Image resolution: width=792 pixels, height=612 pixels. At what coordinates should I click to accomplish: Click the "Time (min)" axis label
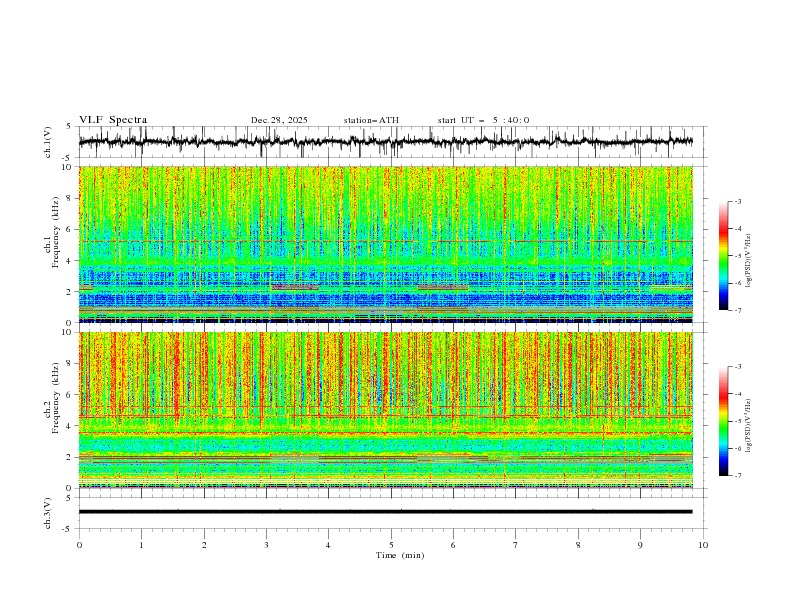(400, 555)
